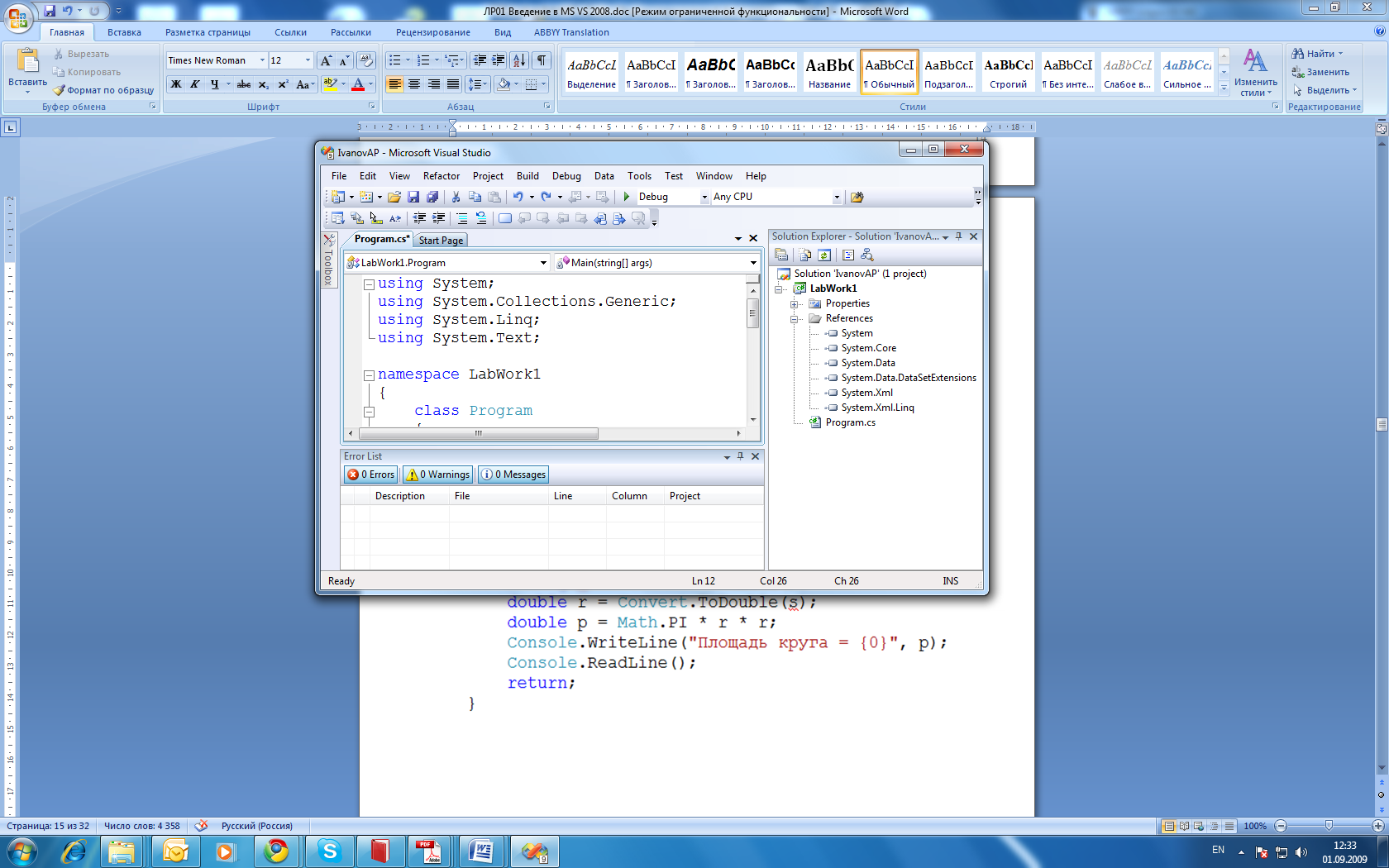1389x868 pixels.
Task: Click the Word zoom slider handle
Action: pyautogui.click(x=1328, y=826)
